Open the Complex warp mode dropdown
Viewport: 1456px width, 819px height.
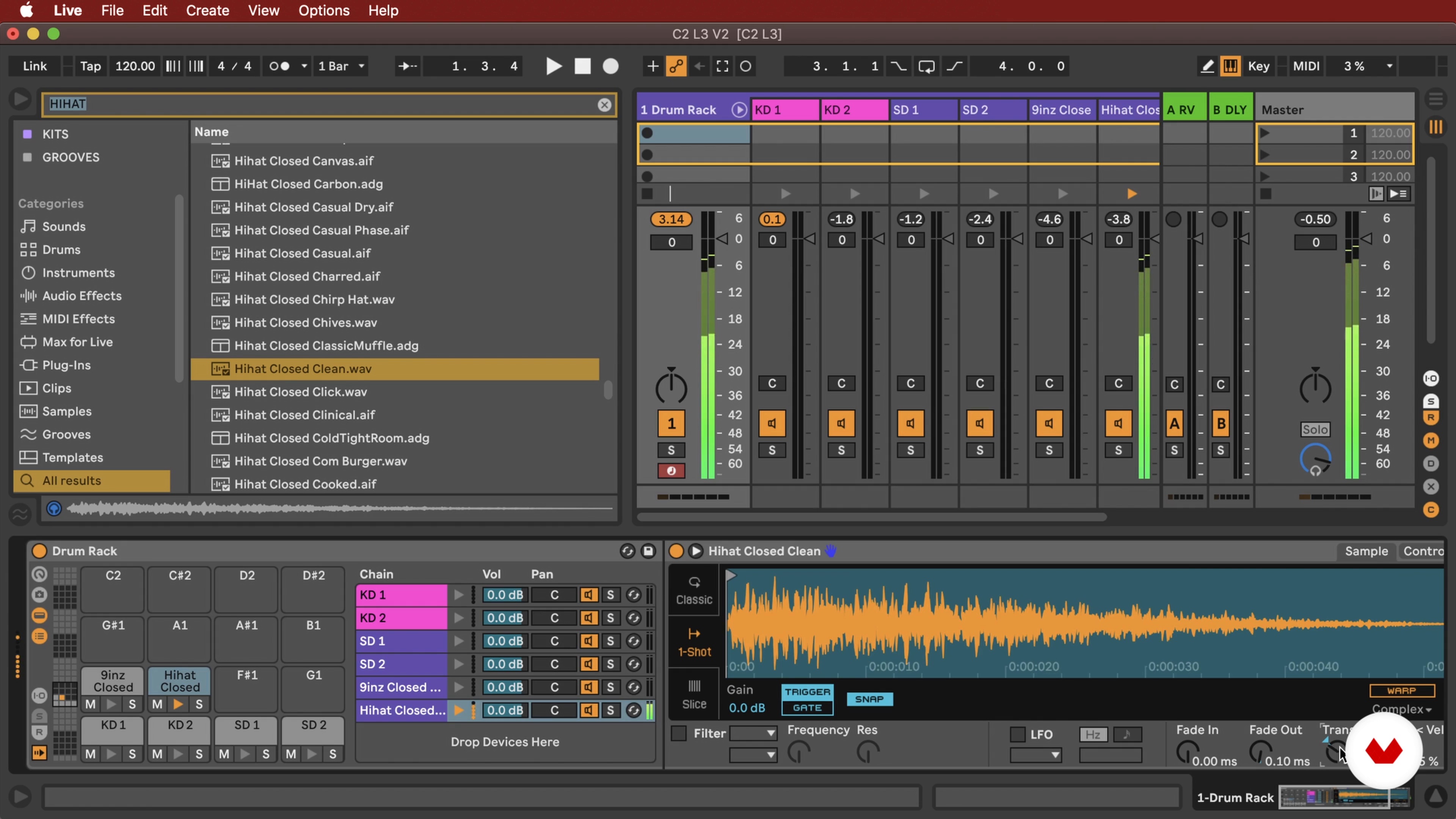1402,709
